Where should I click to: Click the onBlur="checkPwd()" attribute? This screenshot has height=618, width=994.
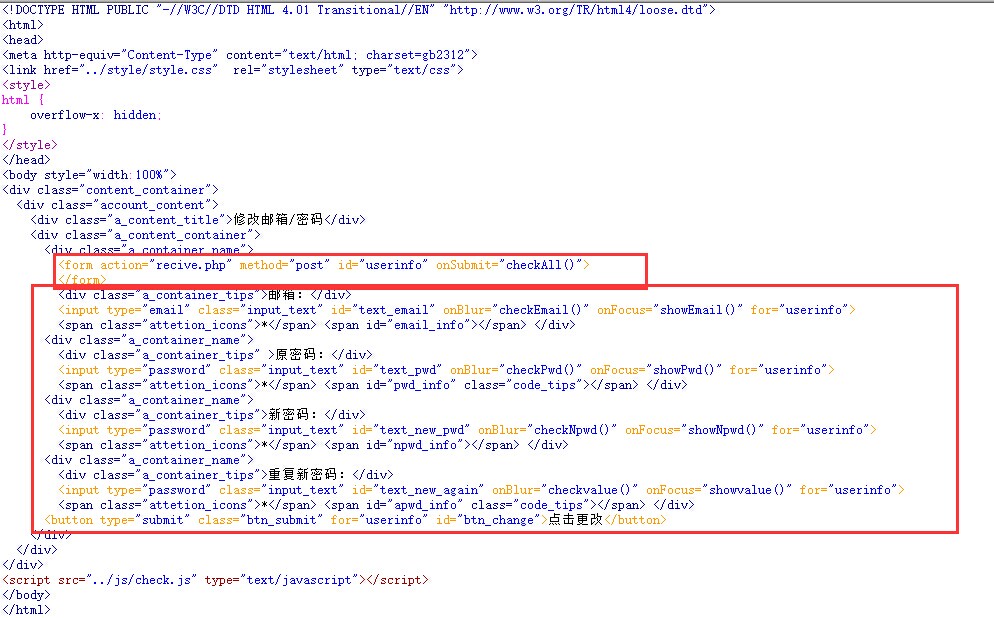516,370
